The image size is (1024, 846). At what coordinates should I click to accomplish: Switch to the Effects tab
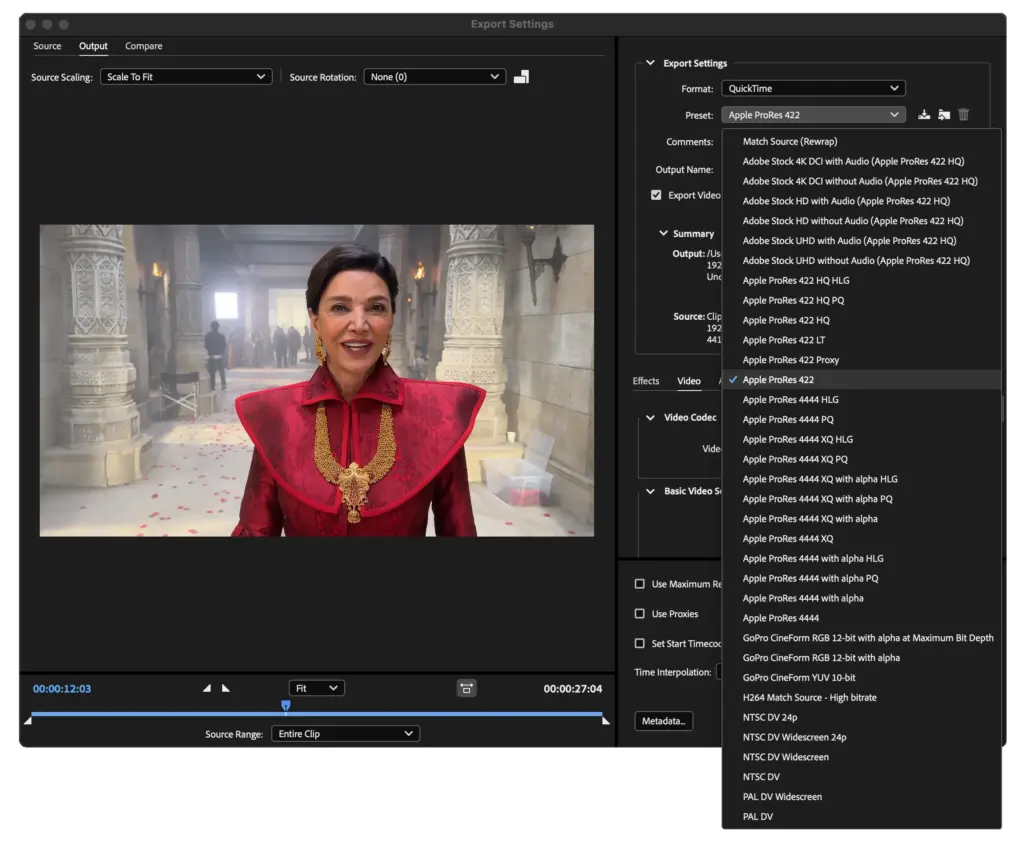click(x=646, y=381)
